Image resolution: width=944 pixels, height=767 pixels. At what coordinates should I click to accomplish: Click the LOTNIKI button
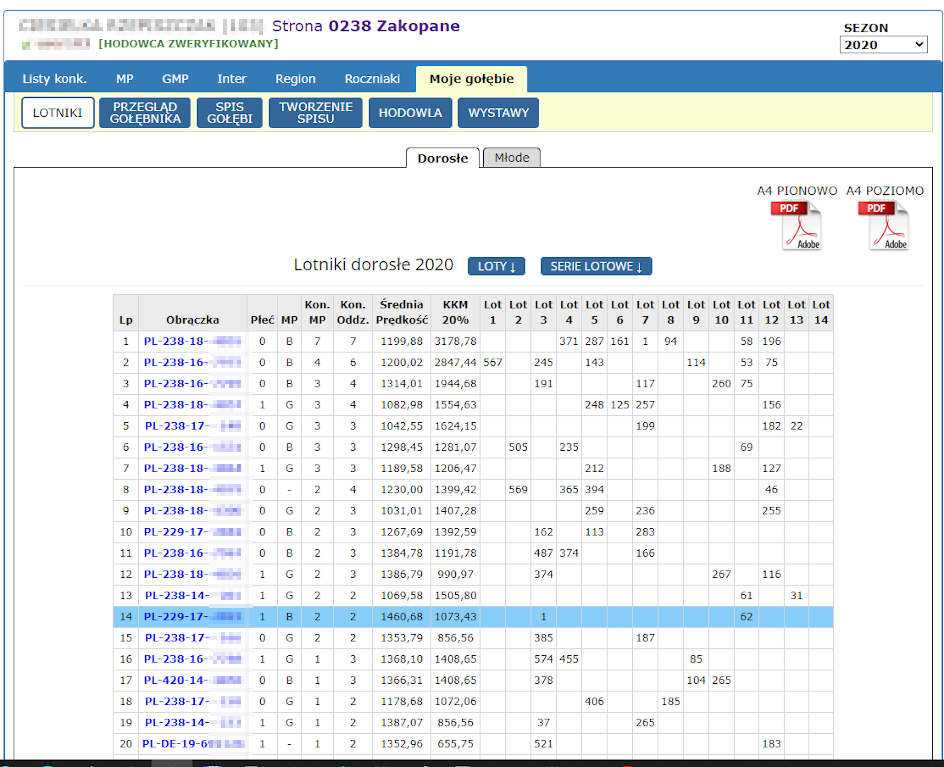pyautogui.click(x=58, y=113)
